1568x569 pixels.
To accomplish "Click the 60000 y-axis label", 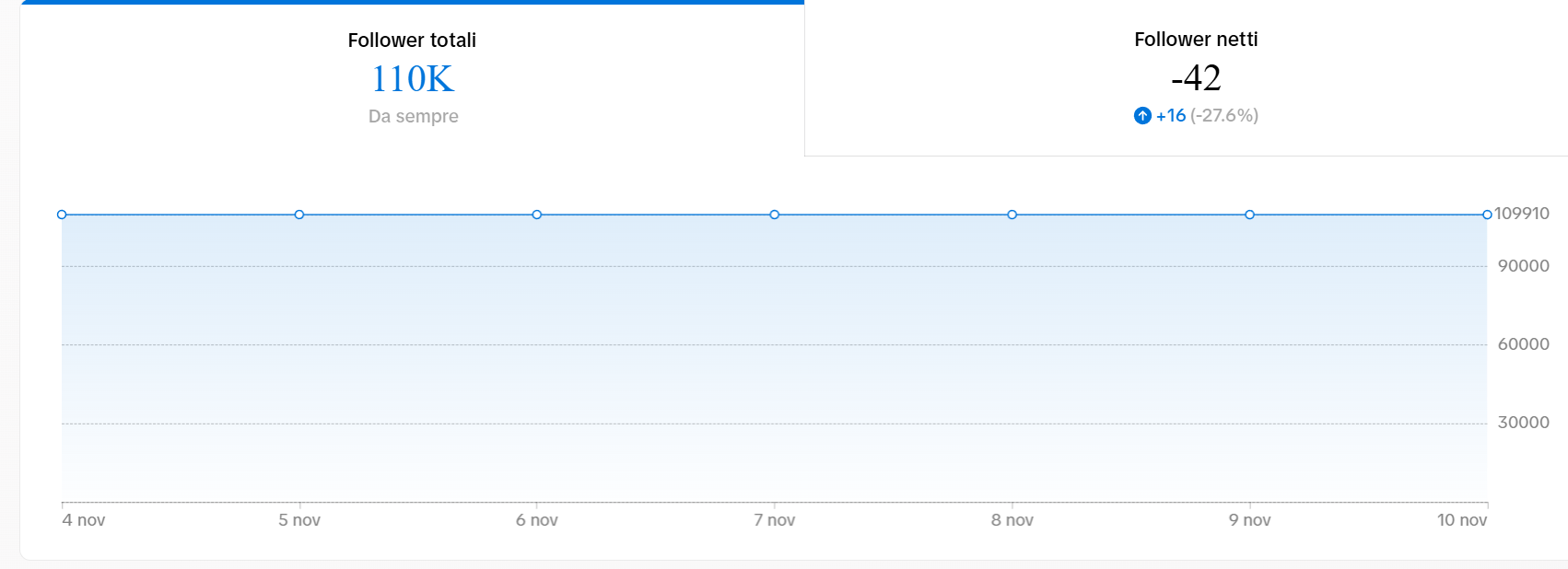I will (x=1524, y=344).
